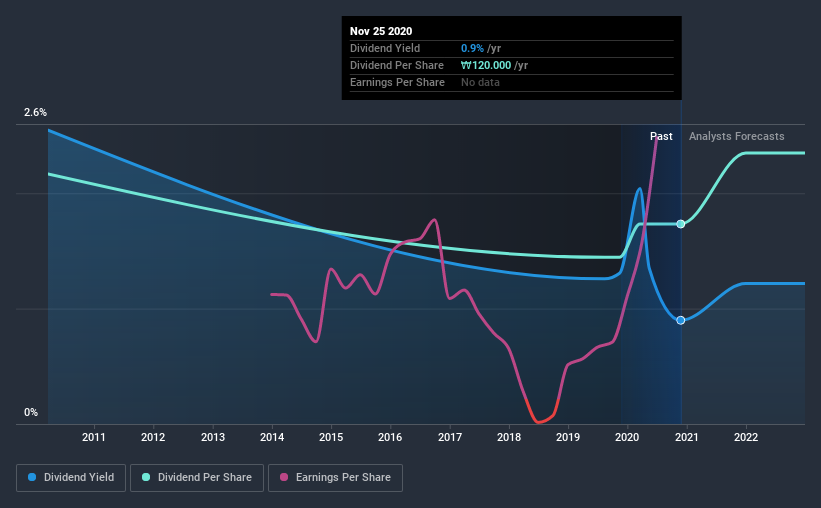This screenshot has width=821, height=508.
Task: Click the 2.6% y-axis label
Action: [x=35, y=113]
